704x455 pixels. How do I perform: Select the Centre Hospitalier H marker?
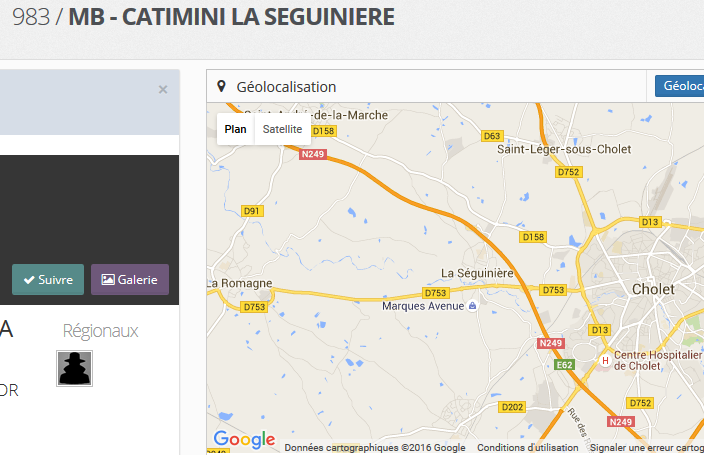(x=604, y=360)
